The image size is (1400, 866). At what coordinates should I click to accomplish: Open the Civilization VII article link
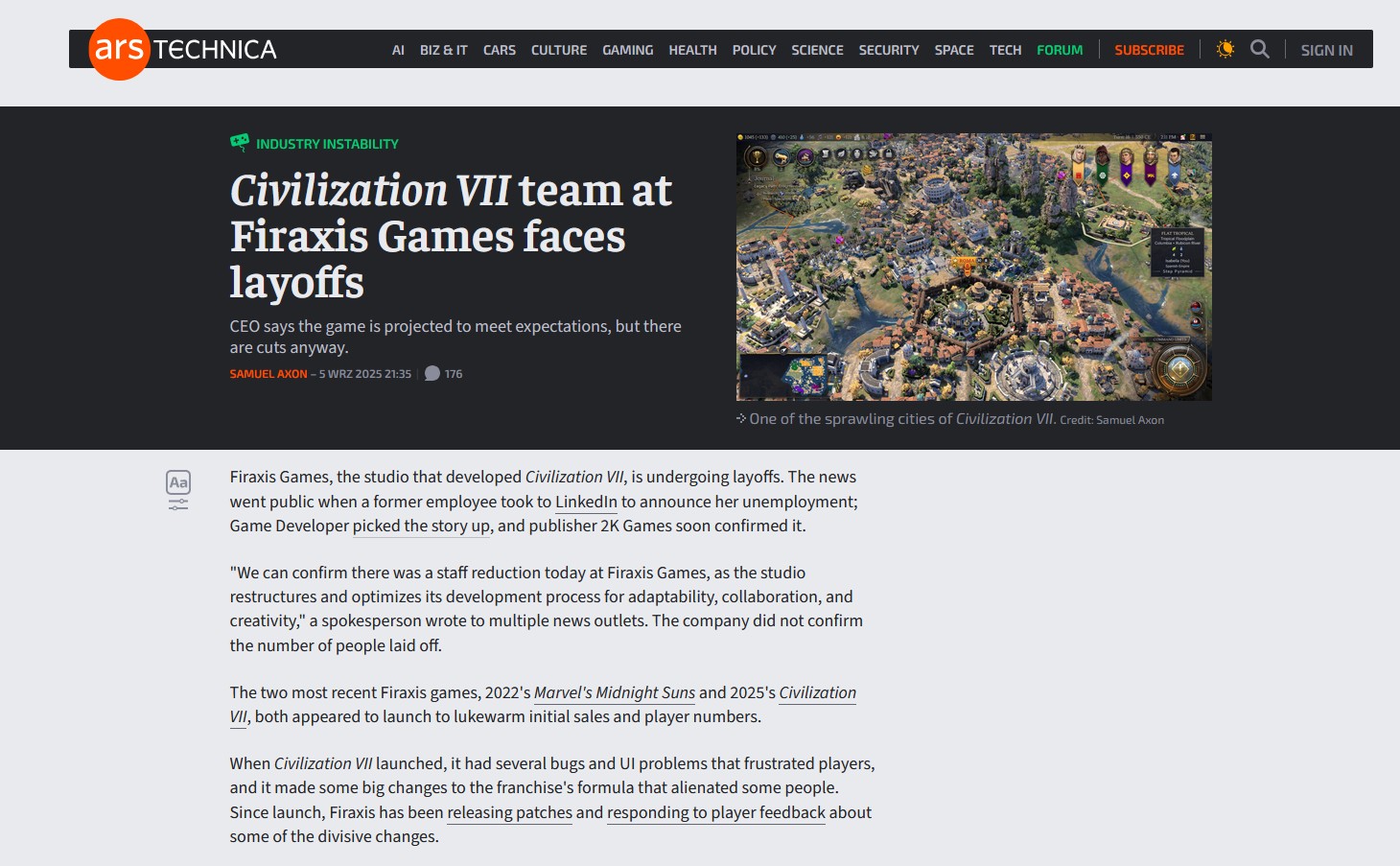pos(817,692)
